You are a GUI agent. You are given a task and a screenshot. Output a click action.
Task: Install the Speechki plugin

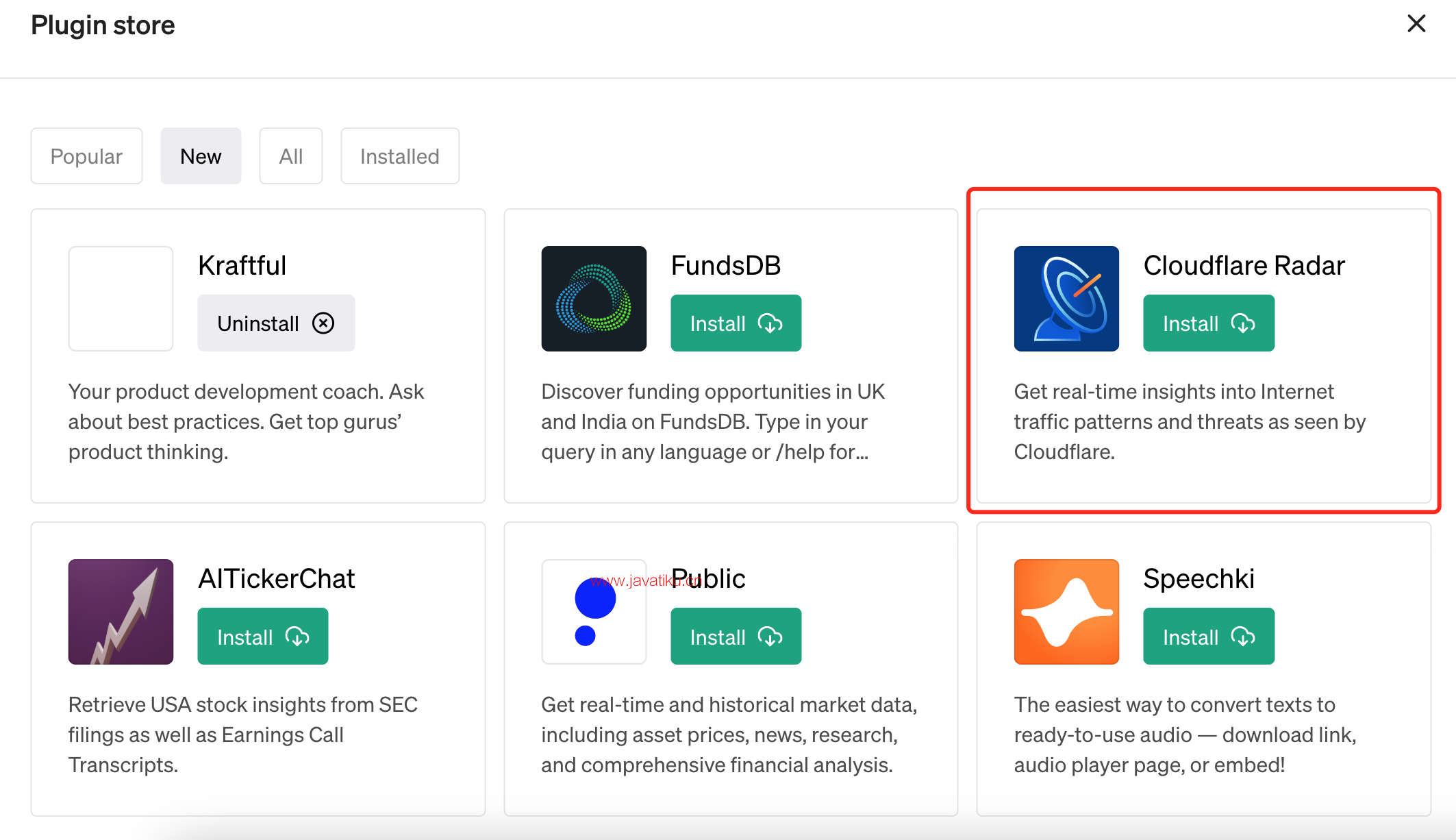click(1209, 637)
